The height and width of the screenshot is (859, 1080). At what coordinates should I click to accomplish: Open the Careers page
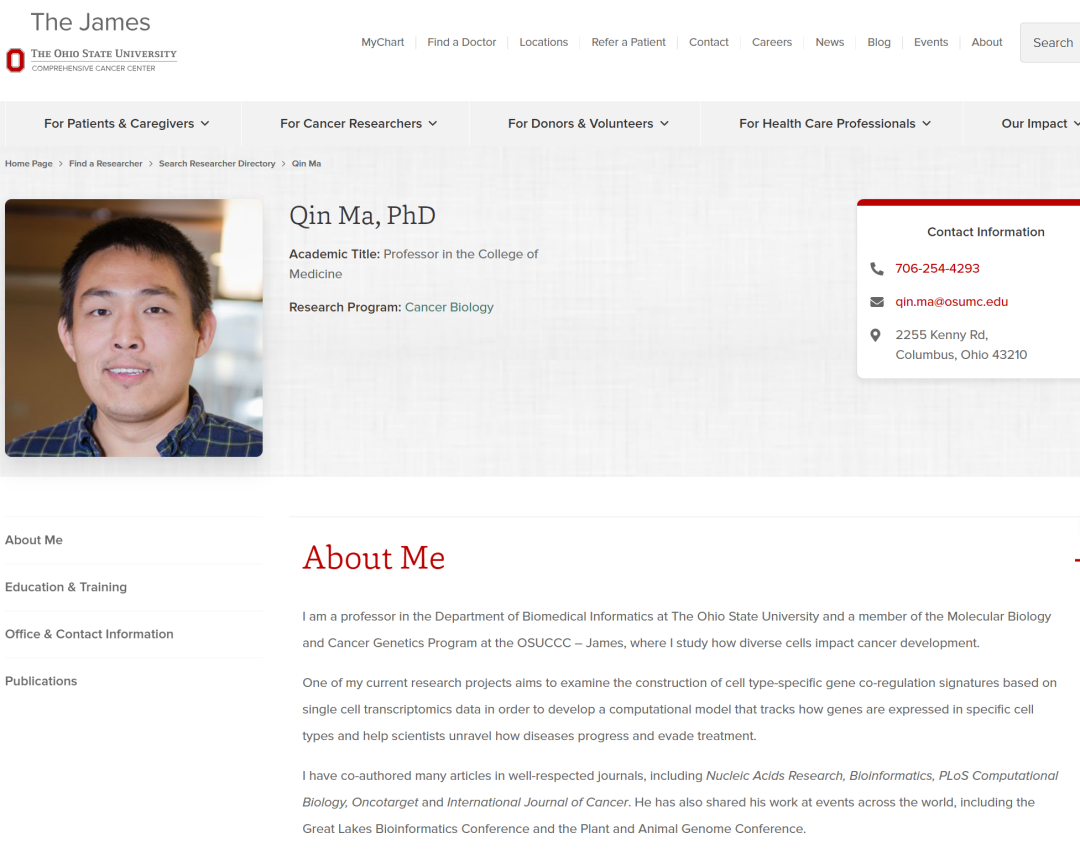coord(771,42)
